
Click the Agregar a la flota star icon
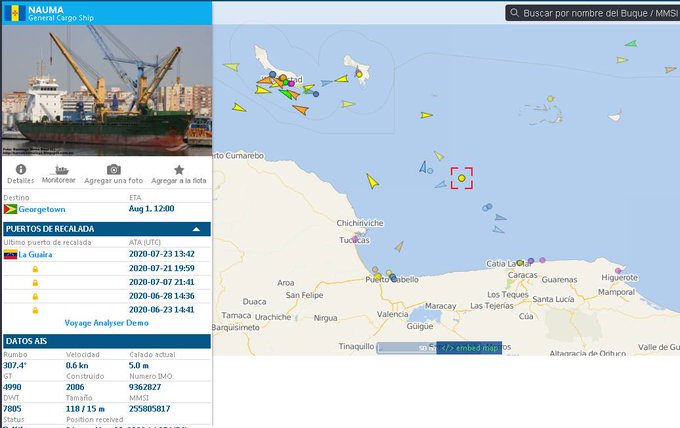click(179, 170)
